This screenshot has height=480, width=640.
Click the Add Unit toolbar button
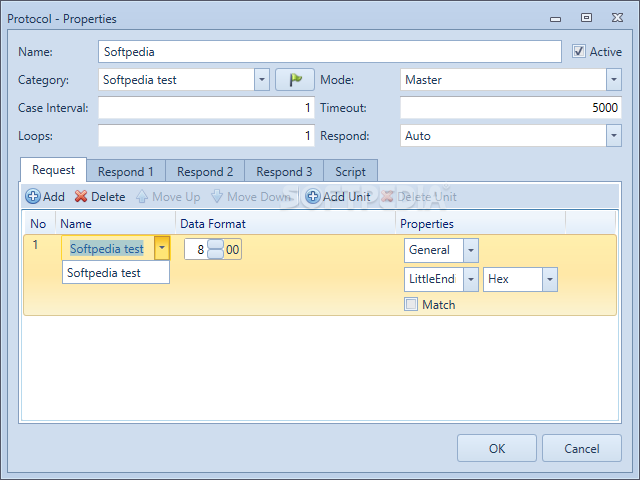[x=338, y=196]
